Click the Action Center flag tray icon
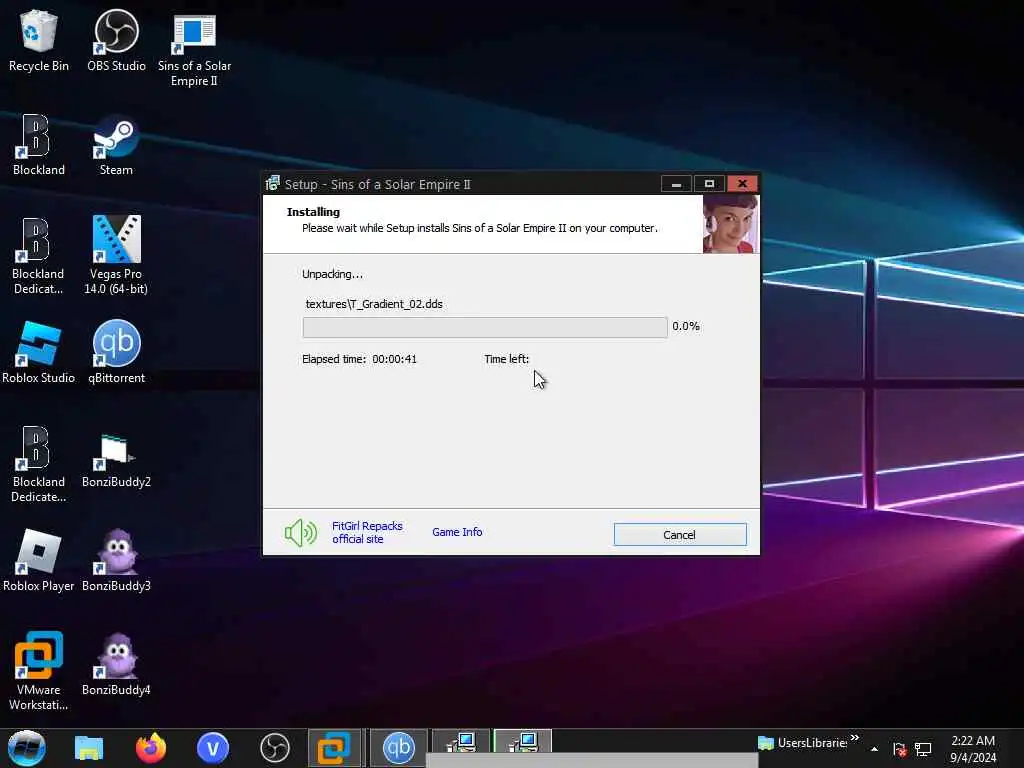The width and height of the screenshot is (1024, 768). click(x=899, y=749)
